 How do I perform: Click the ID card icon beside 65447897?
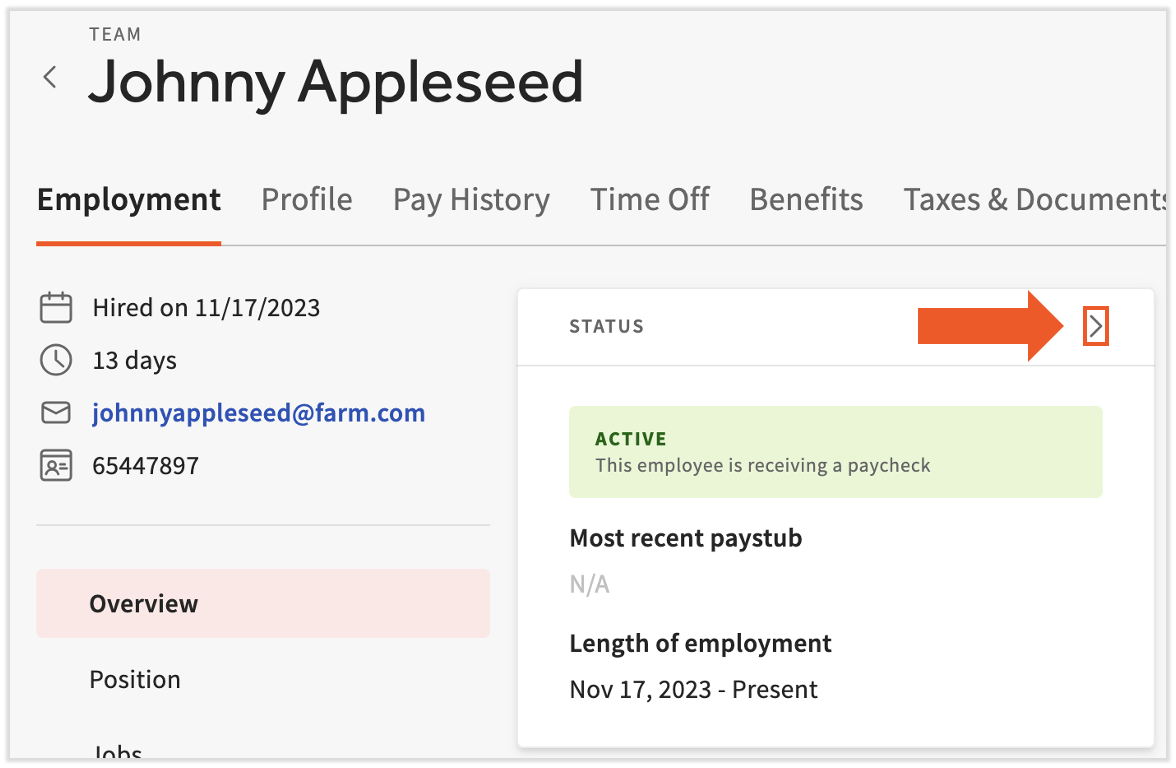click(56, 465)
